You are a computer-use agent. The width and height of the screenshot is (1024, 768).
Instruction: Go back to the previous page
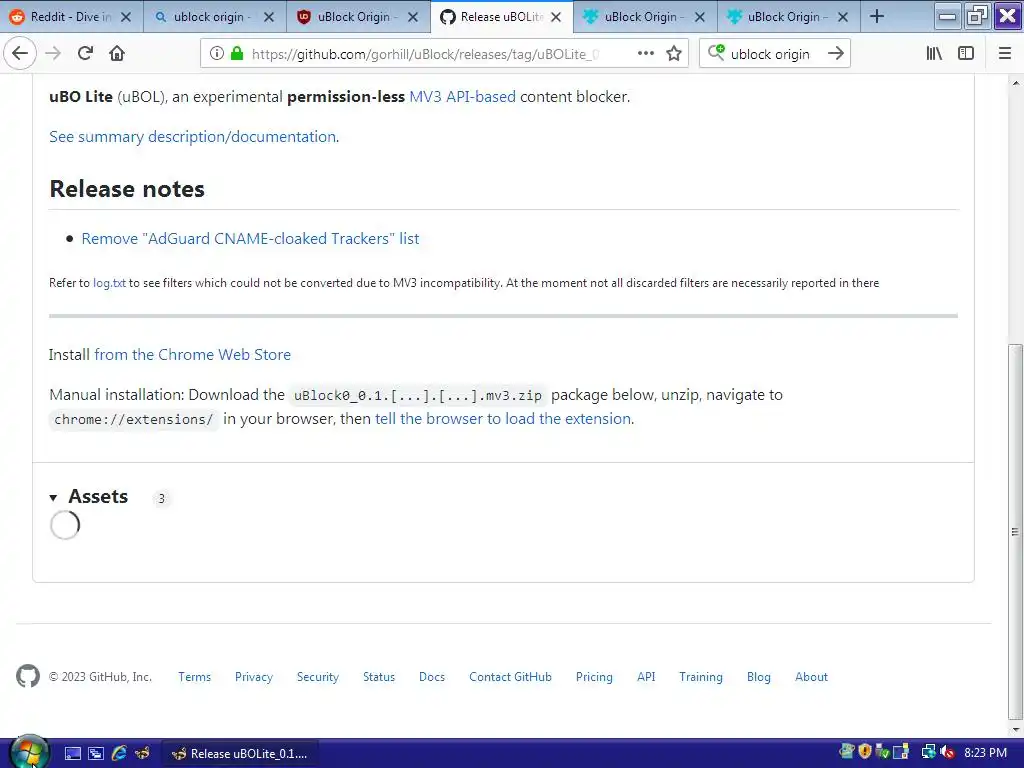20,53
